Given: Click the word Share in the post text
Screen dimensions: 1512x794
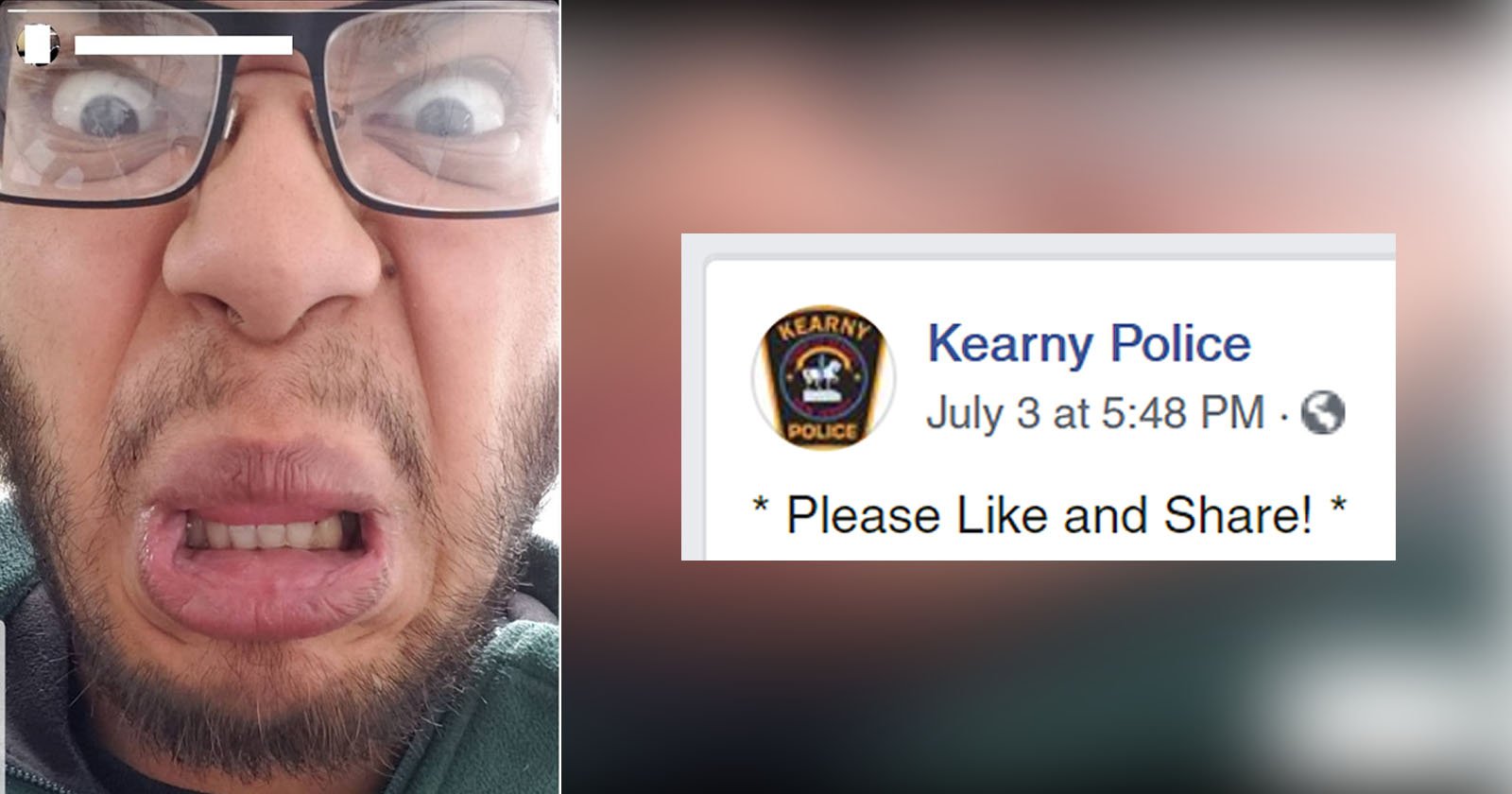Looking at the screenshot, I should tap(1238, 515).
